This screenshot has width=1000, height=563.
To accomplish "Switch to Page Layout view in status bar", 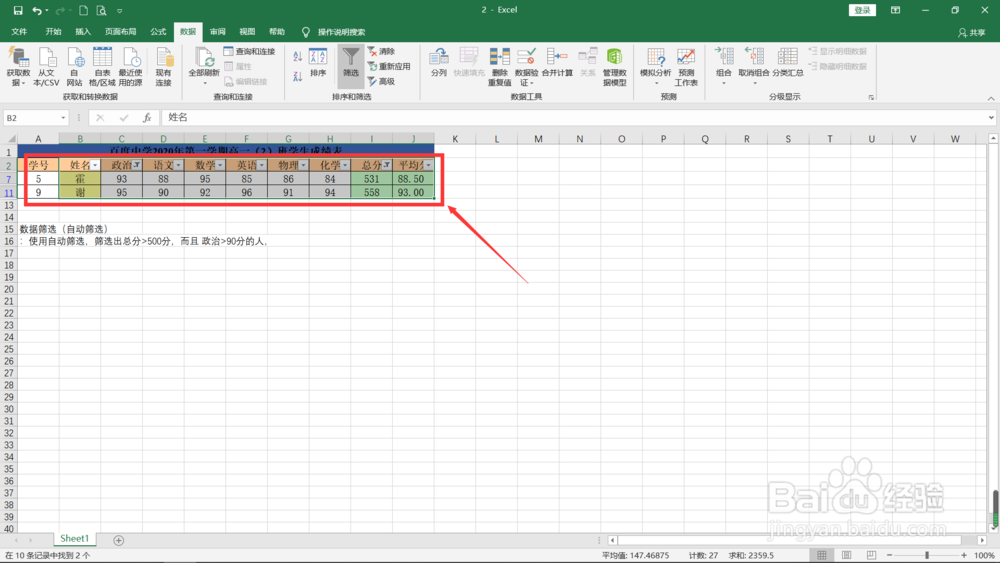I will coord(846,555).
